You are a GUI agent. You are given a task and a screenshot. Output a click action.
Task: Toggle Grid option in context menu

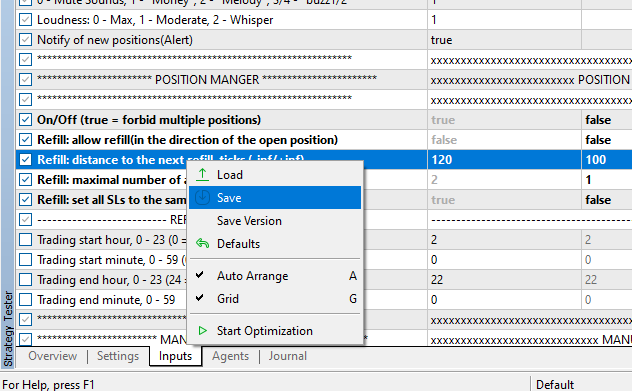pyautogui.click(x=275, y=299)
